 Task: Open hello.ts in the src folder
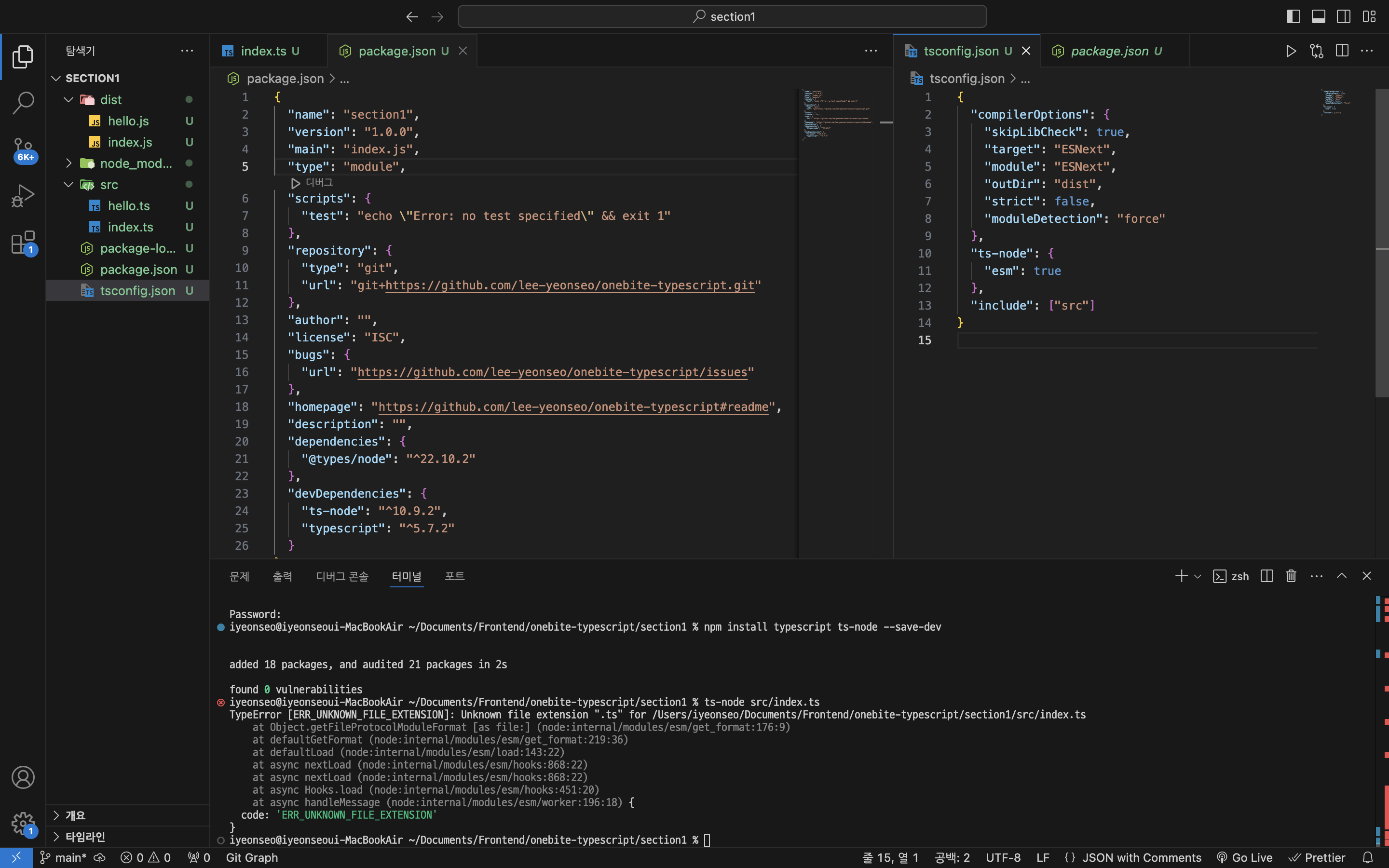tap(128, 205)
